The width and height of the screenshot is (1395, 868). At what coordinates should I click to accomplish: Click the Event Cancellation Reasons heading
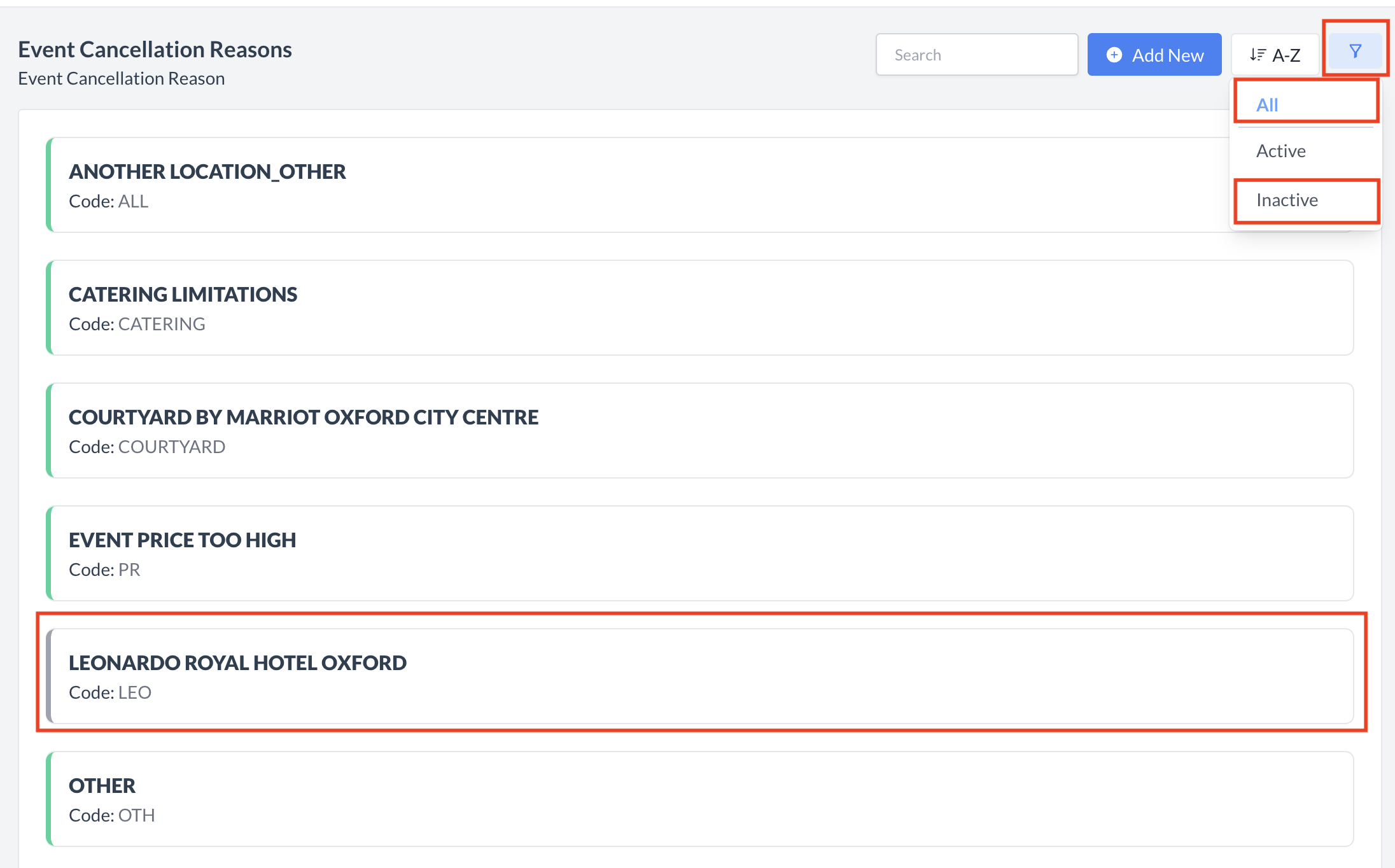[155, 50]
